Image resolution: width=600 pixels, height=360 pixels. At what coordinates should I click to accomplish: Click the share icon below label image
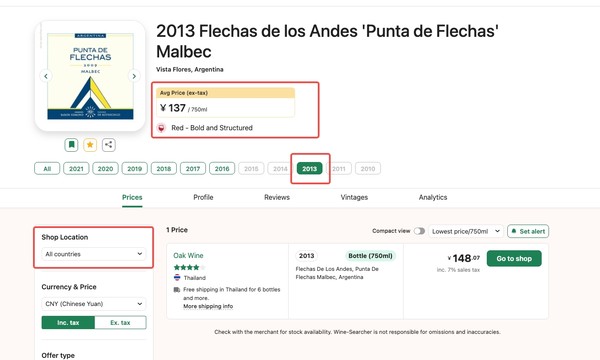pos(109,145)
